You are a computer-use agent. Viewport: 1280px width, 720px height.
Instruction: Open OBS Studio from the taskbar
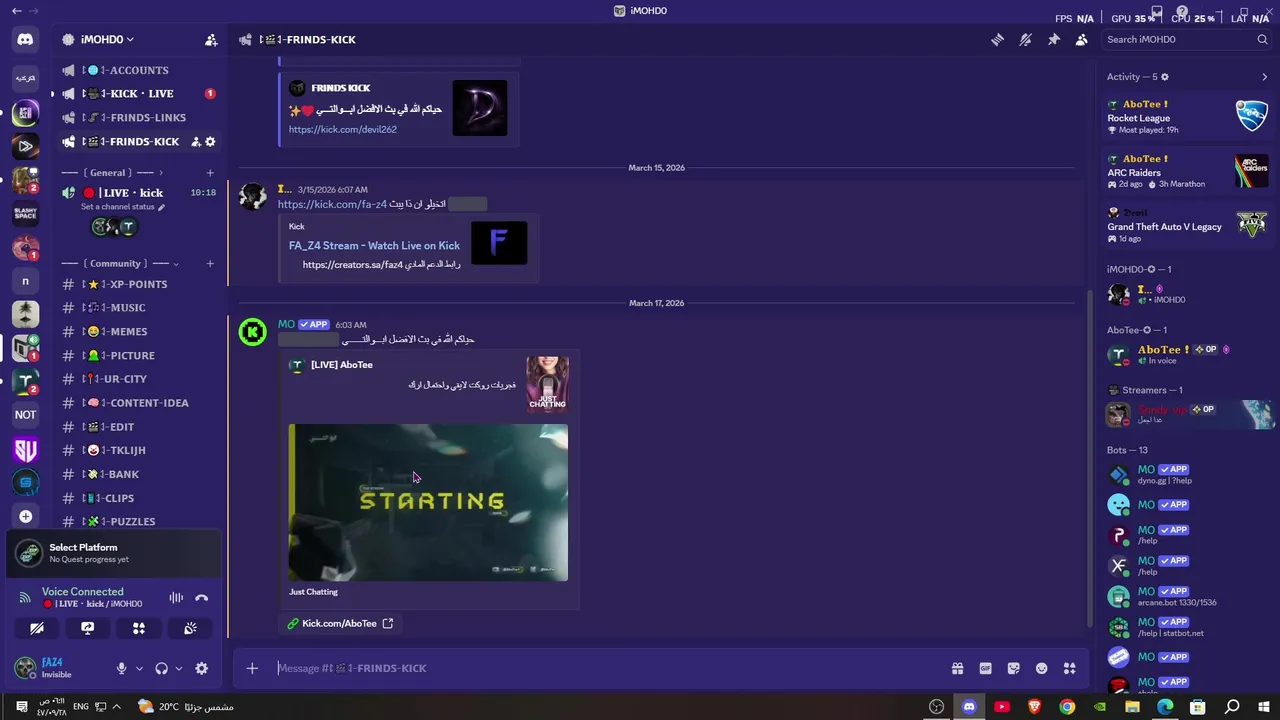(x=936, y=707)
